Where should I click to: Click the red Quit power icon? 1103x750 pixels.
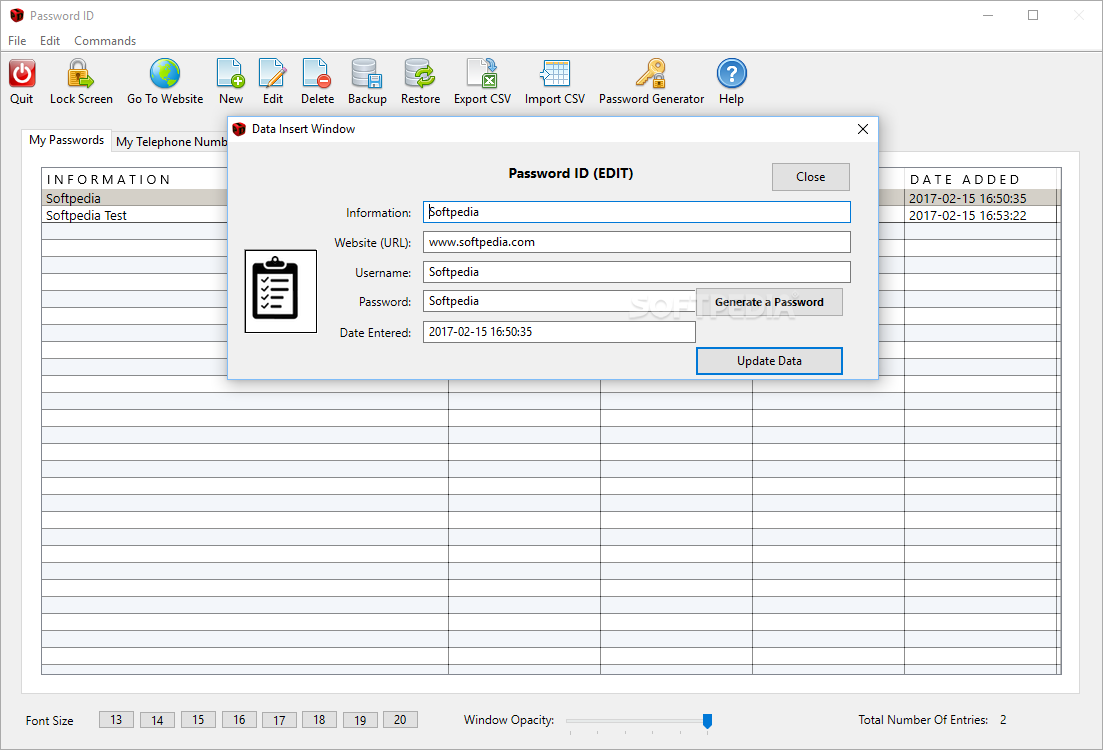(x=22, y=74)
